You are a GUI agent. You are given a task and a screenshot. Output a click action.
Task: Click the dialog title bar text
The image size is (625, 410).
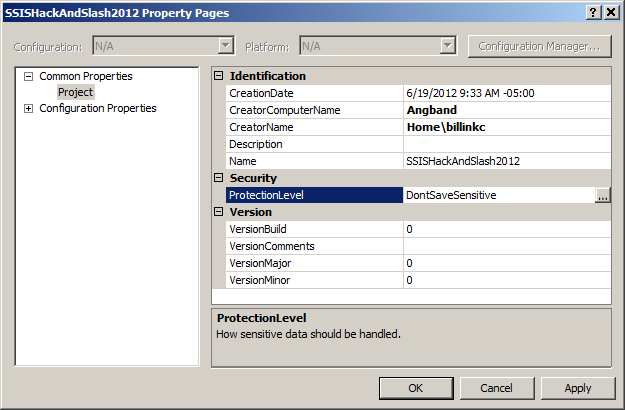(x=117, y=13)
